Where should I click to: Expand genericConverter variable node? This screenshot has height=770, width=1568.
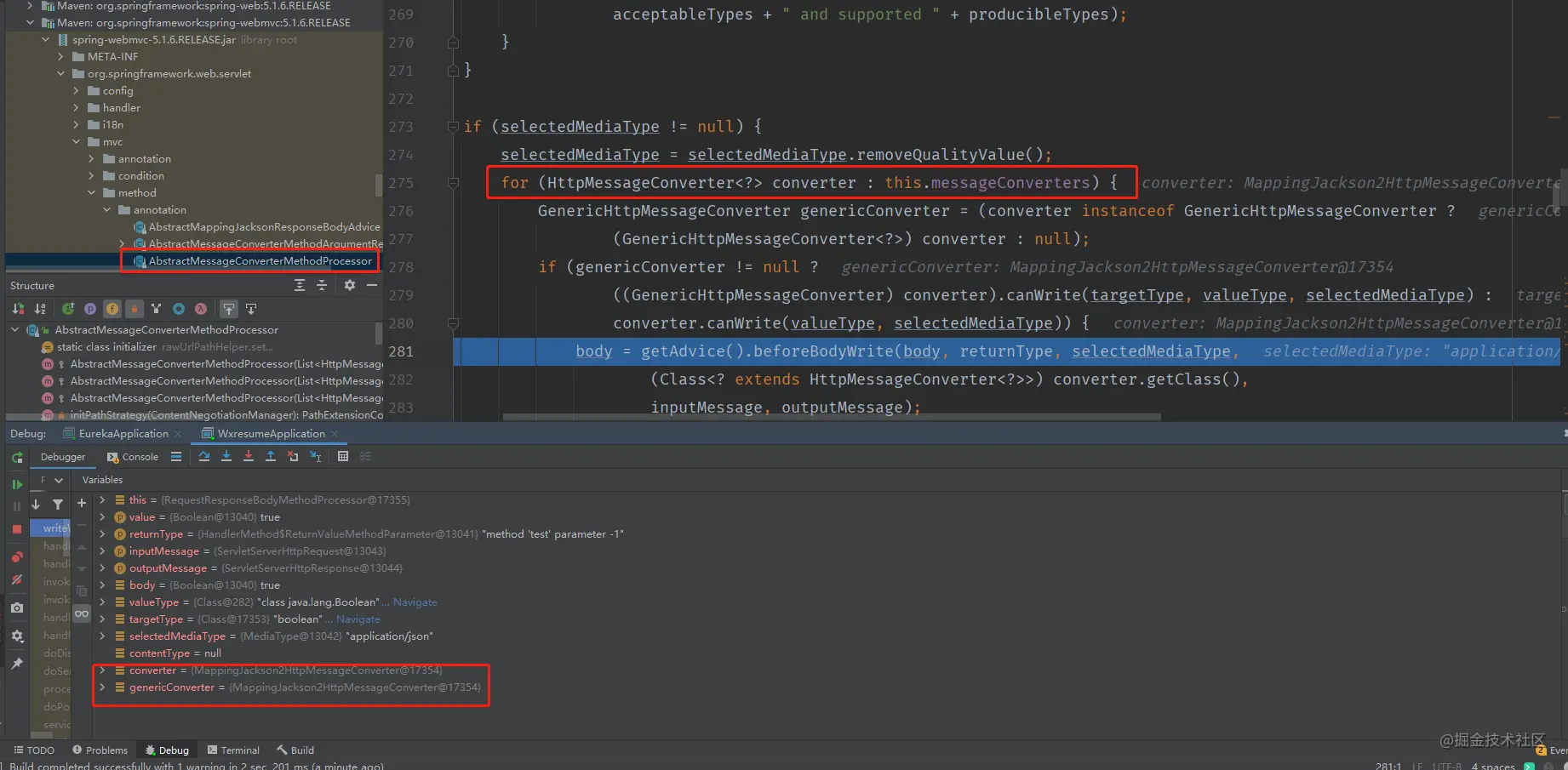(x=102, y=687)
